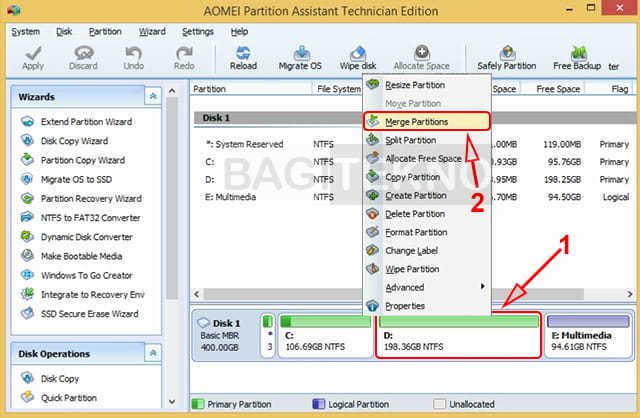This screenshot has height=418, width=640.
Task: Expand the Advanced submenu arrow
Action: (482, 287)
